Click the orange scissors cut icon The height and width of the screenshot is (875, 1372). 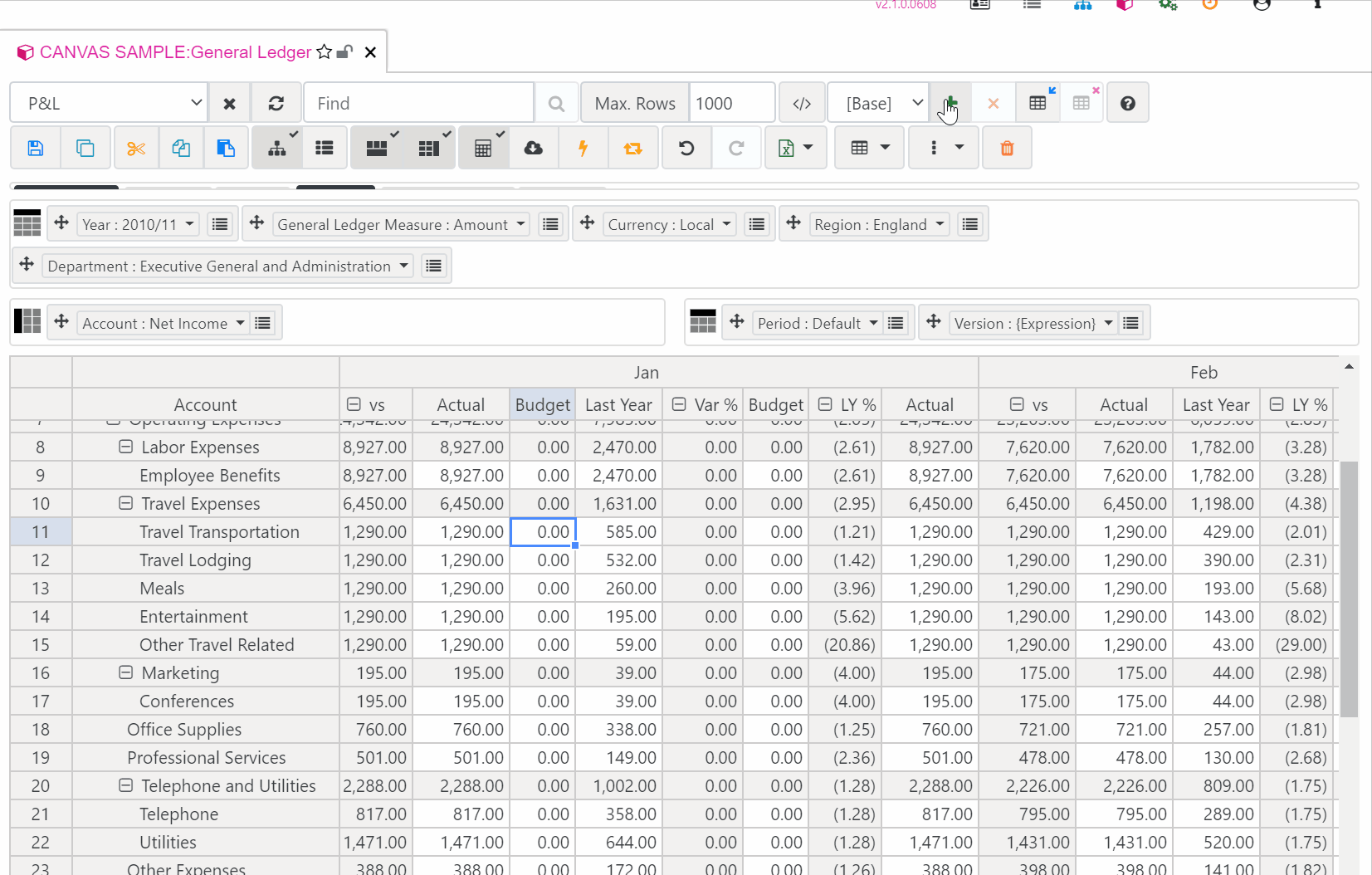click(x=136, y=149)
